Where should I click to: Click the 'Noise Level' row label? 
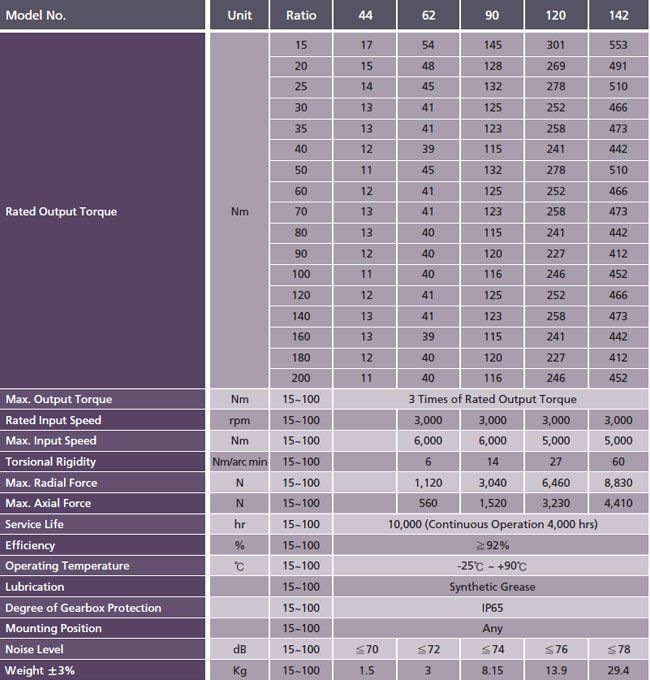coord(102,649)
